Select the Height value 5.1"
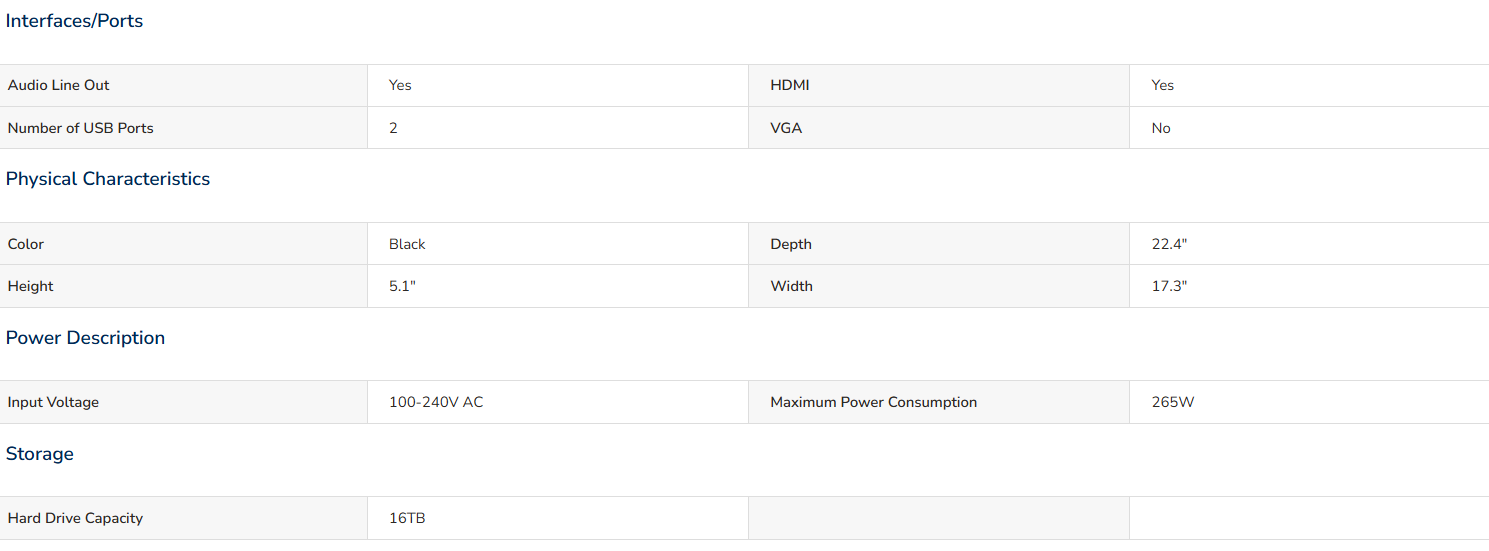Viewport: 1489px width, 551px height. click(402, 286)
